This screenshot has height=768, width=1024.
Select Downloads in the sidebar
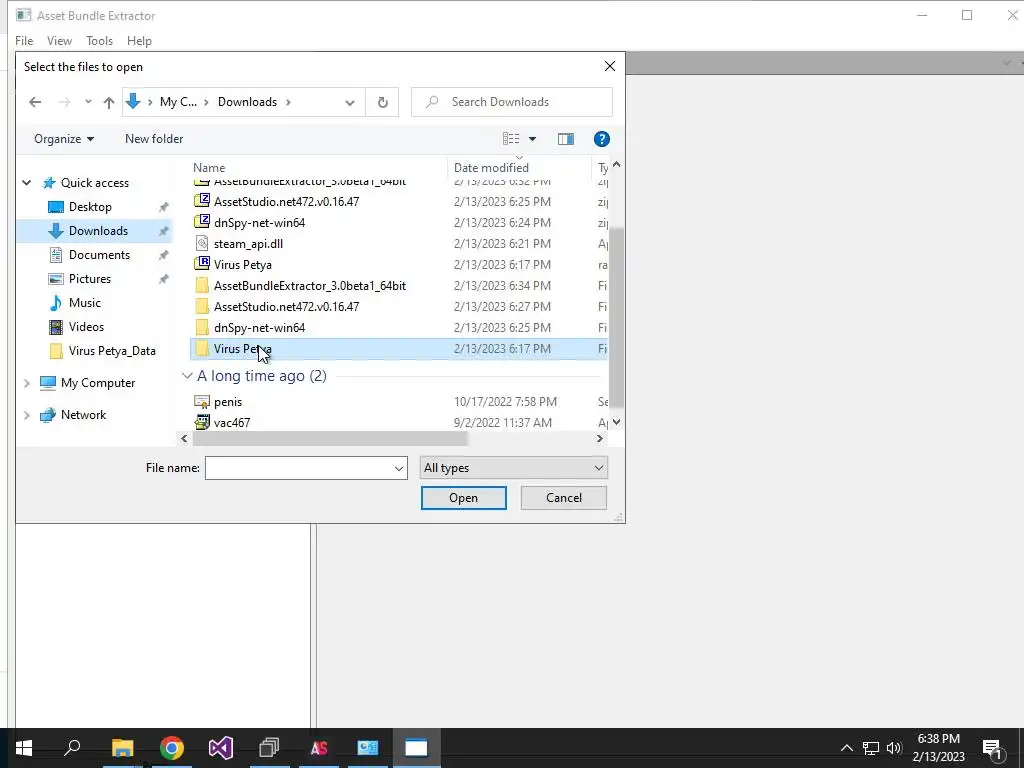pyautogui.click(x=98, y=231)
